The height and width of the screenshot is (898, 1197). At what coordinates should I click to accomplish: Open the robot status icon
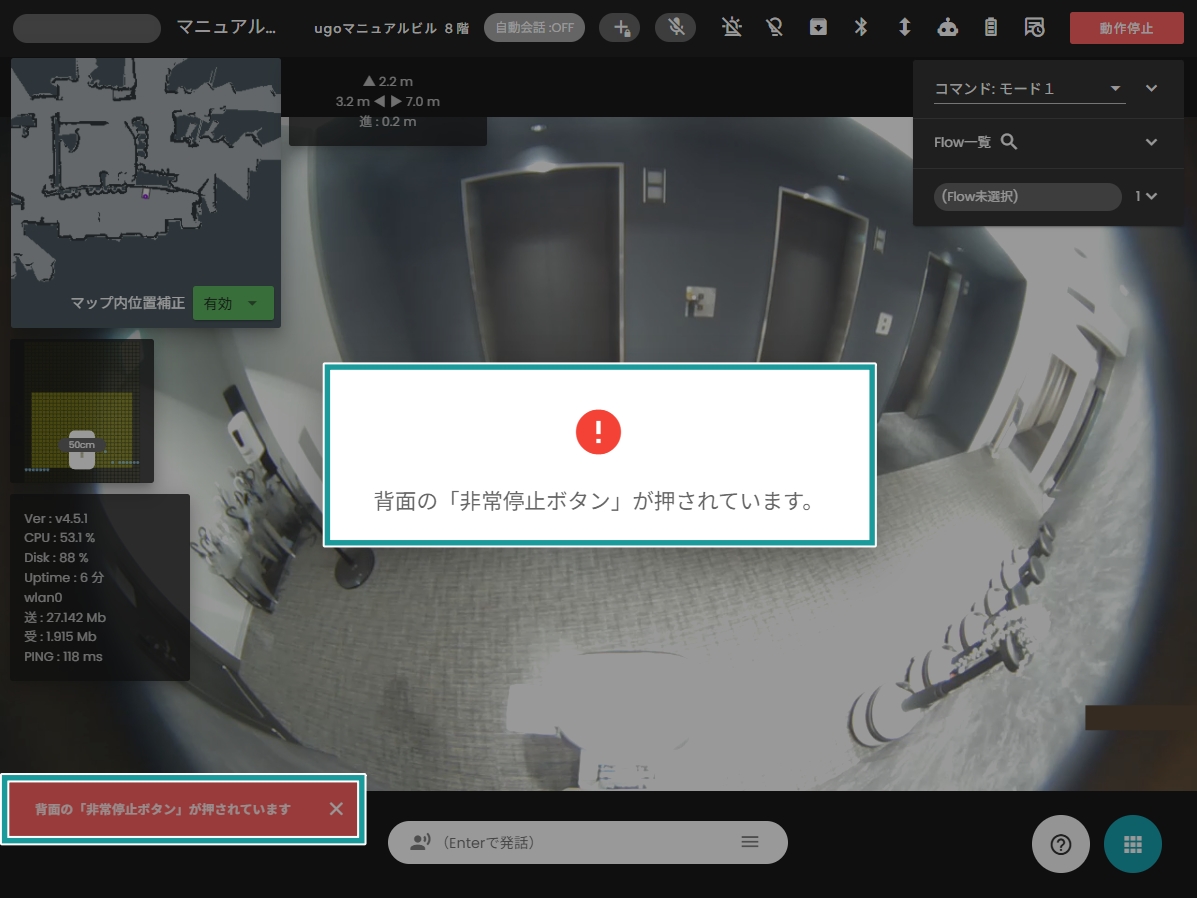(947, 27)
